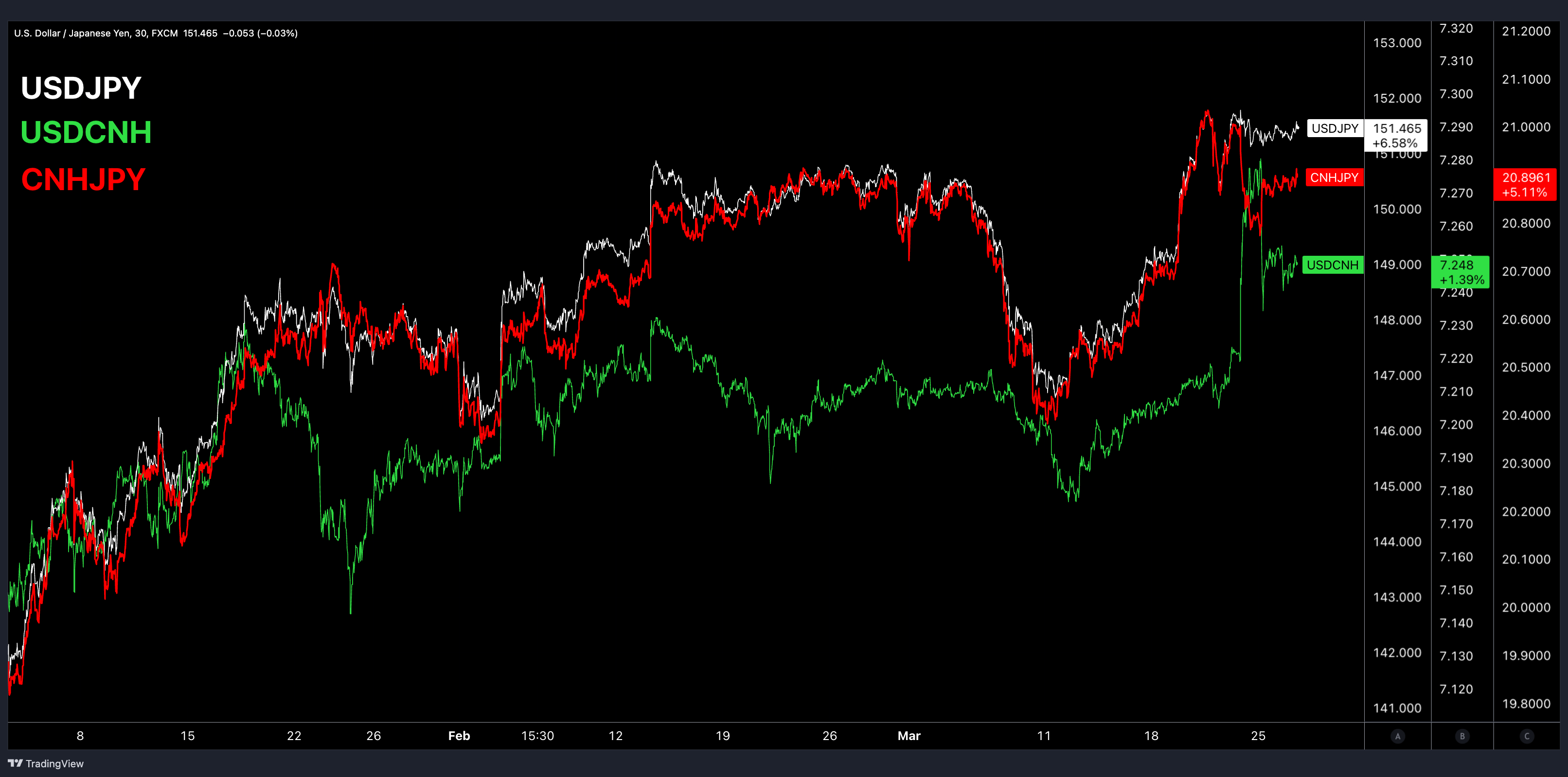Image resolution: width=1568 pixels, height=777 pixels.
Task: Click 21.2000 on the CNHJPY price scale
Action: (1526, 31)
